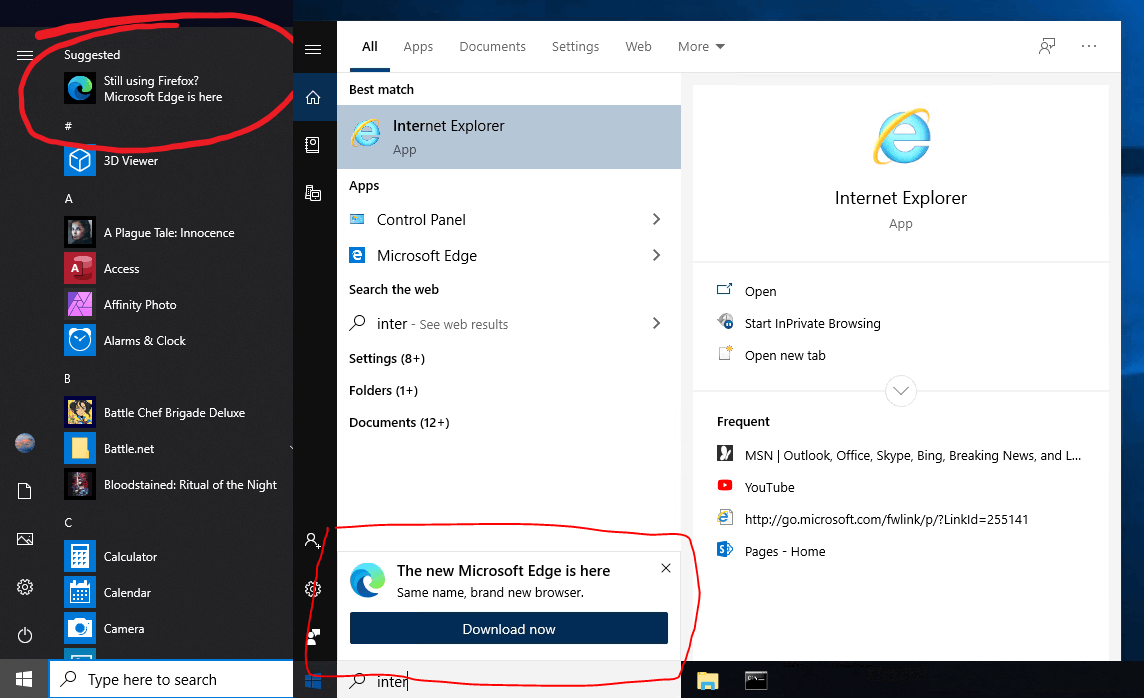Click the '#' group header
The height and width of the screenshot is (698, 1144).
click(68, 126)
